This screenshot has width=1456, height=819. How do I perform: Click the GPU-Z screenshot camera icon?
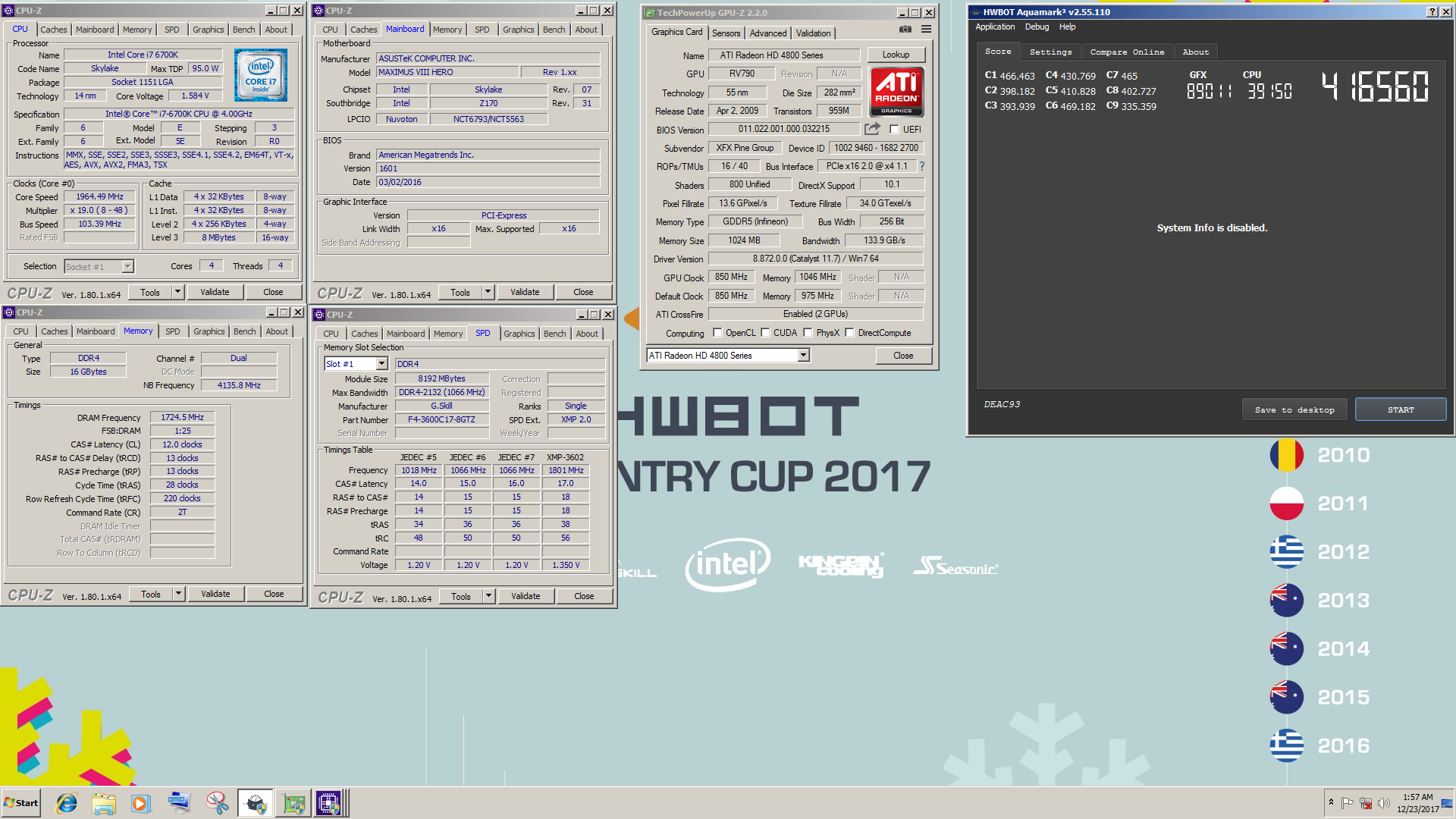pos(905,30)
